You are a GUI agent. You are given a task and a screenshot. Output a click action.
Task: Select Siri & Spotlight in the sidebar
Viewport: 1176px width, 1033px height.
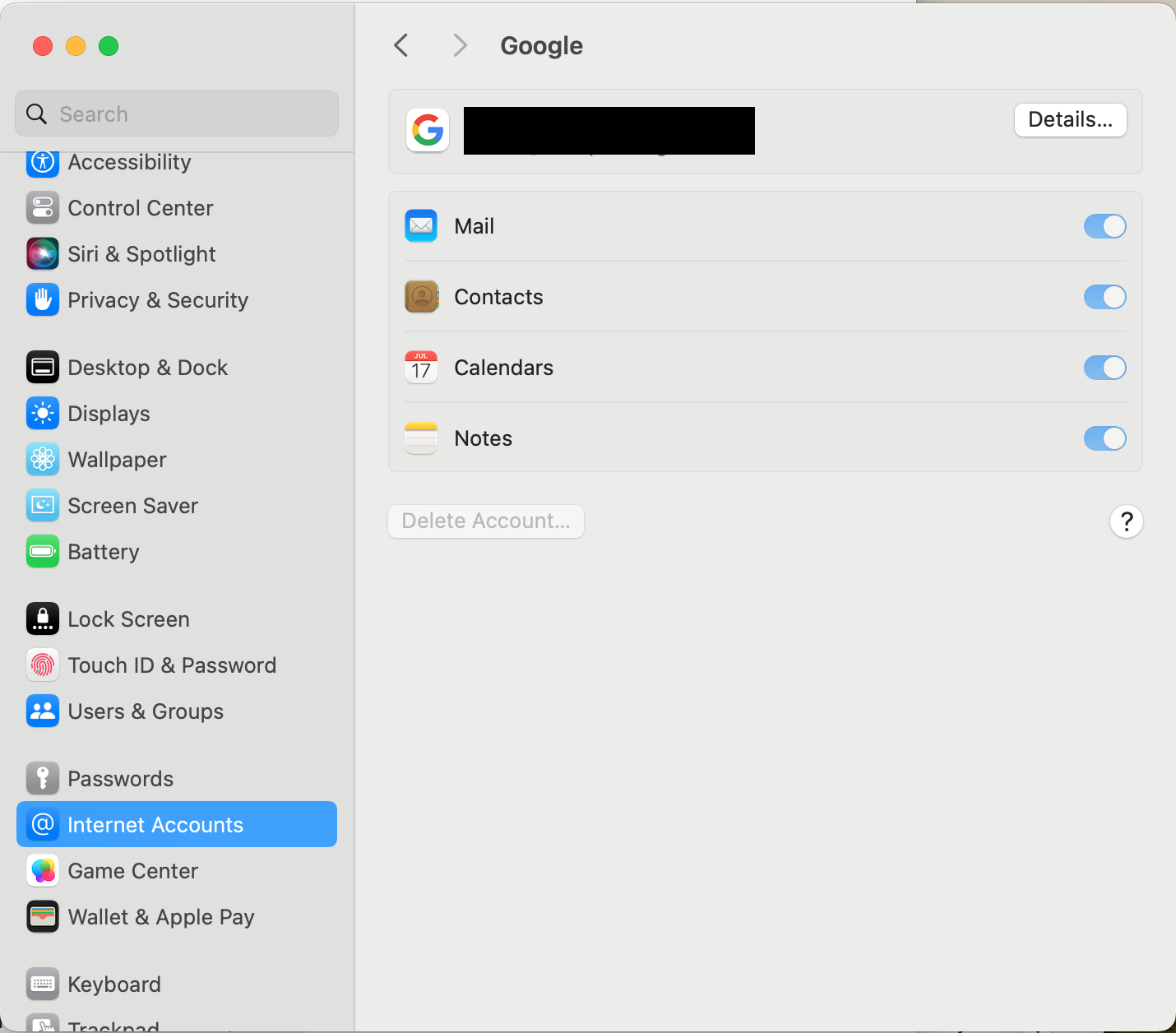pyautogui.click(x=177, y=254)
